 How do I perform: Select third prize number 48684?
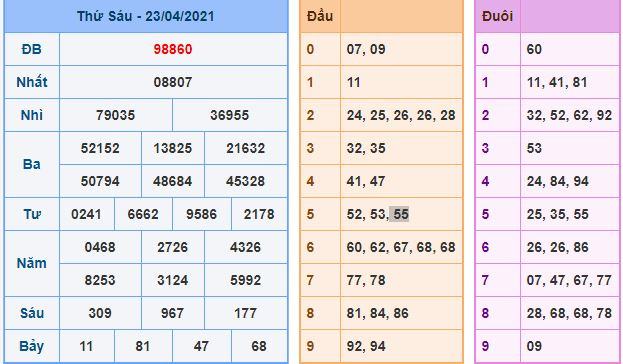[173, 181]
